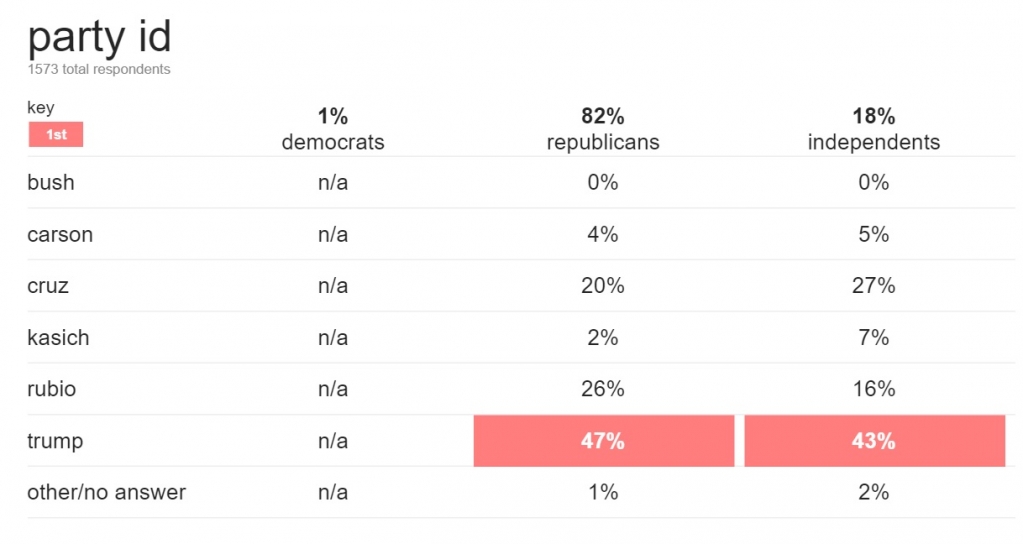Click the bush row label
This screenshot has width=1023, height=544.
click(x=51, y=183)
